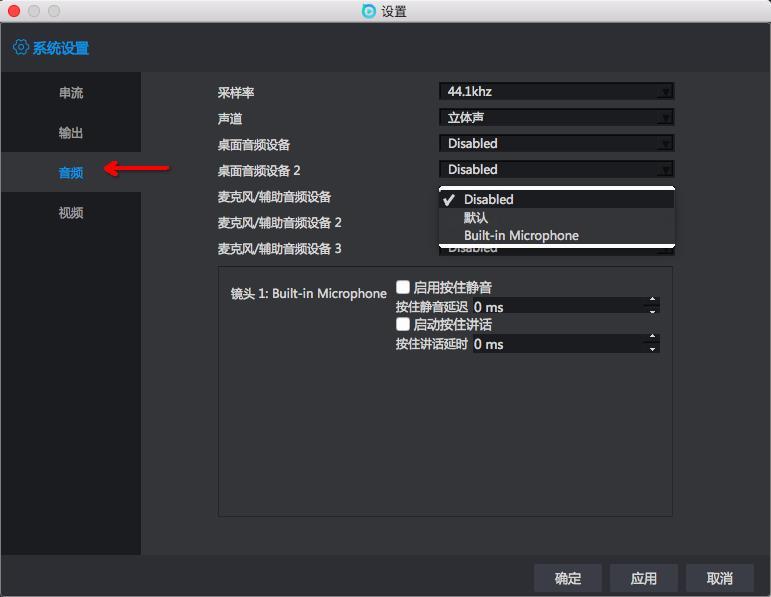Click the 镜头 1: Built-in Microphone label

[x=309, y=294]
